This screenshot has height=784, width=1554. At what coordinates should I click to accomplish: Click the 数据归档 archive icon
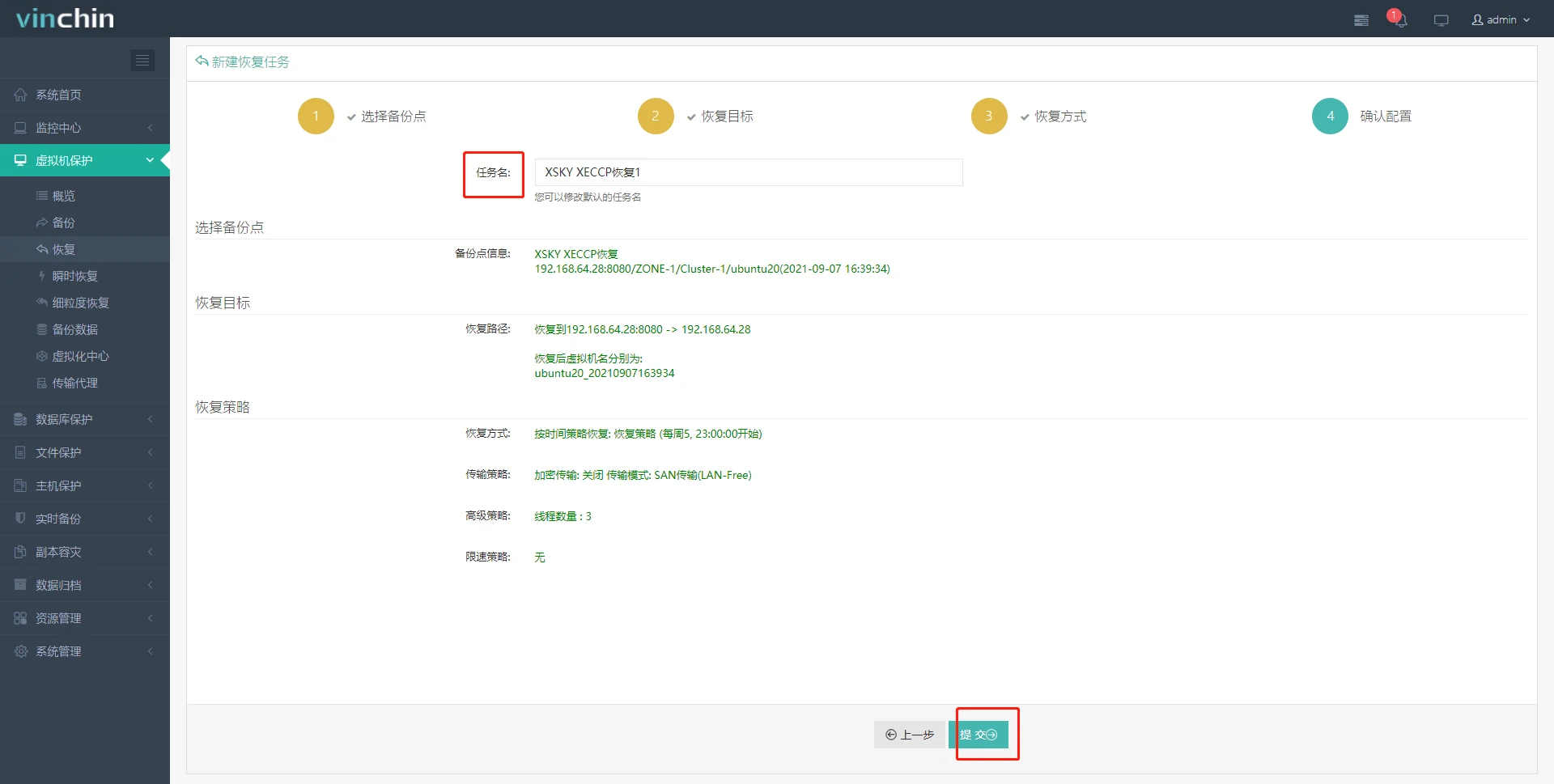tap(20, 585)
